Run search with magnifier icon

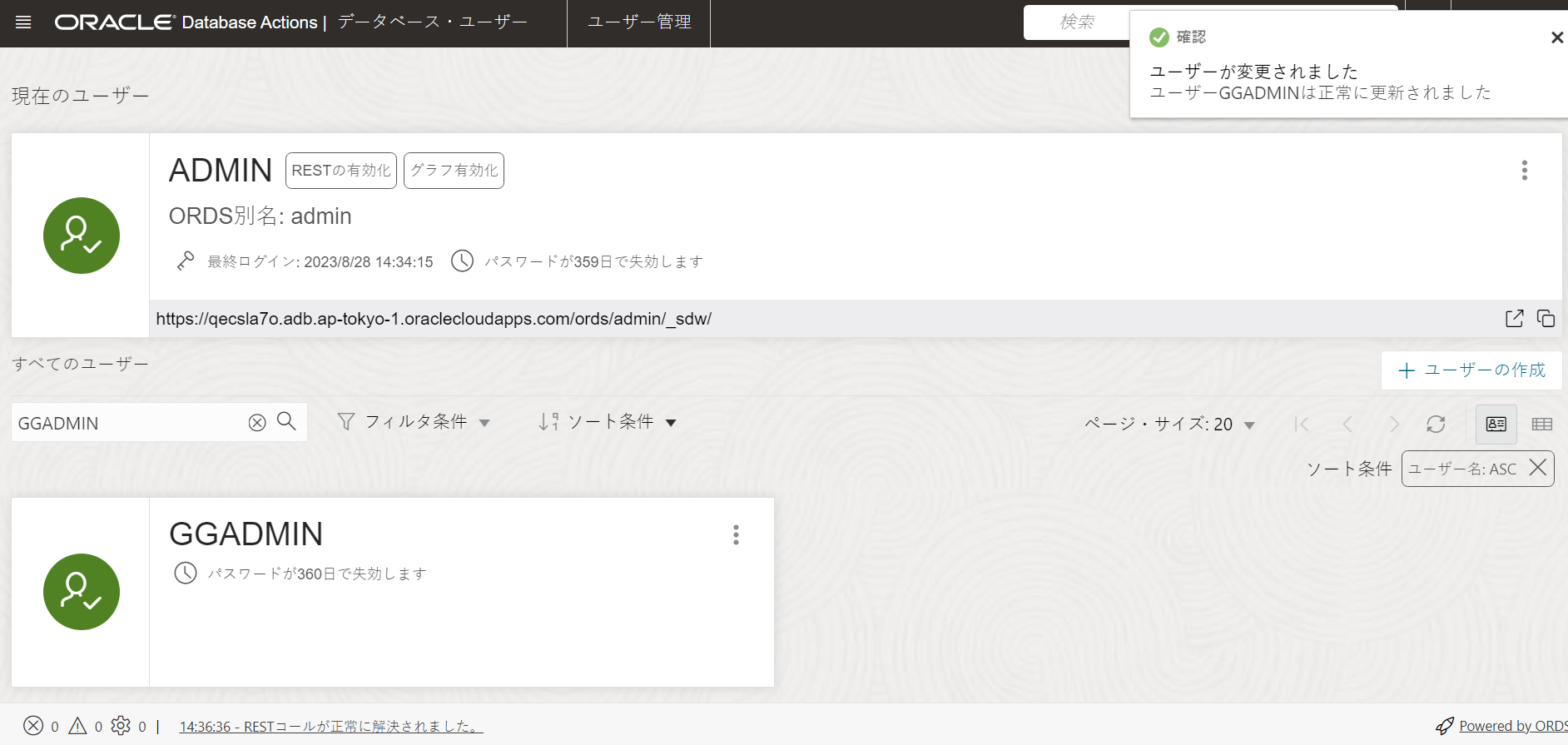coord(286,422)
